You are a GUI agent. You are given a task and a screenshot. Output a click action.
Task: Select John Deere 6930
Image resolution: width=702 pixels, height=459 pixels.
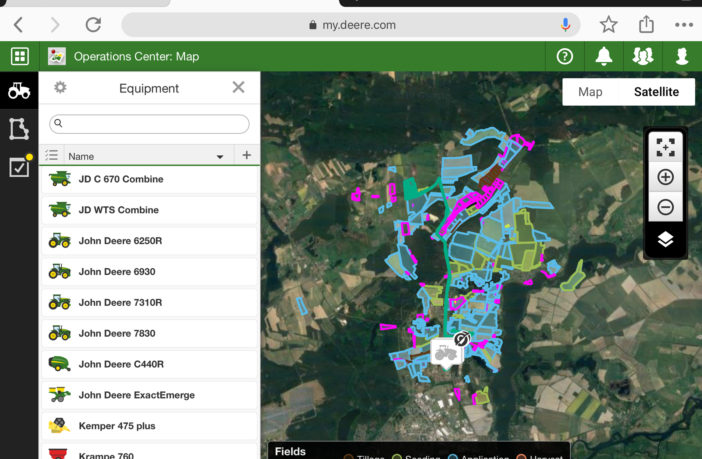tap(150, 271)
